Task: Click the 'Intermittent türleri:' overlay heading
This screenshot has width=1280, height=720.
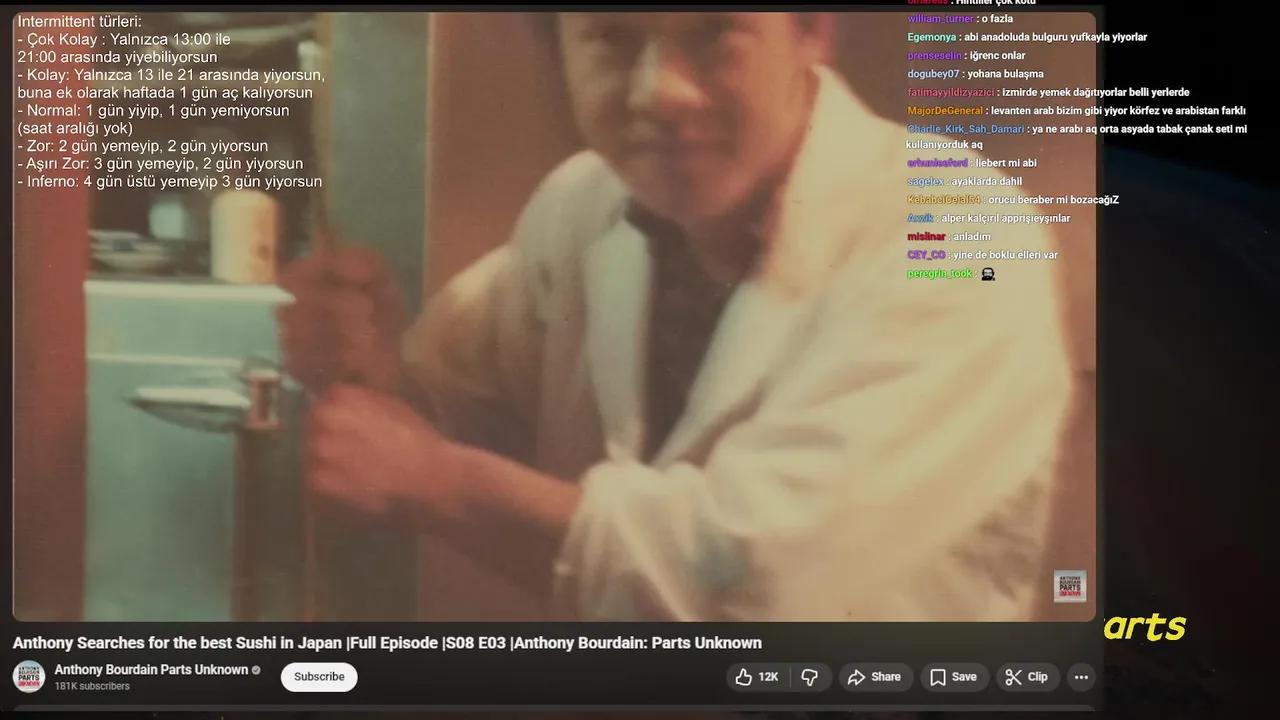Action: (80, 21)
